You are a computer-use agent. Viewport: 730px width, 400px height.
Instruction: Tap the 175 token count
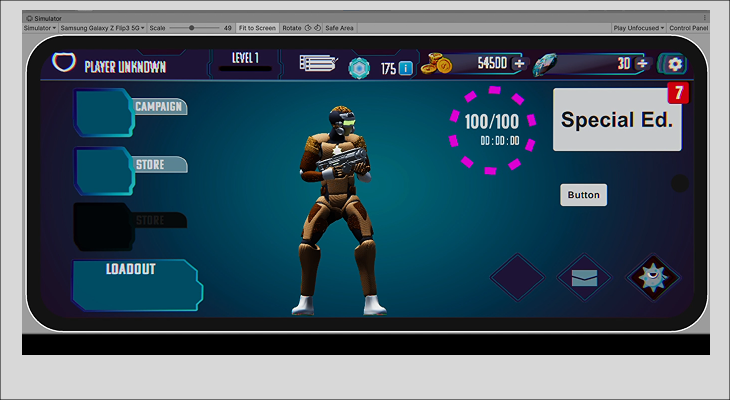click(x=388, y=69)
